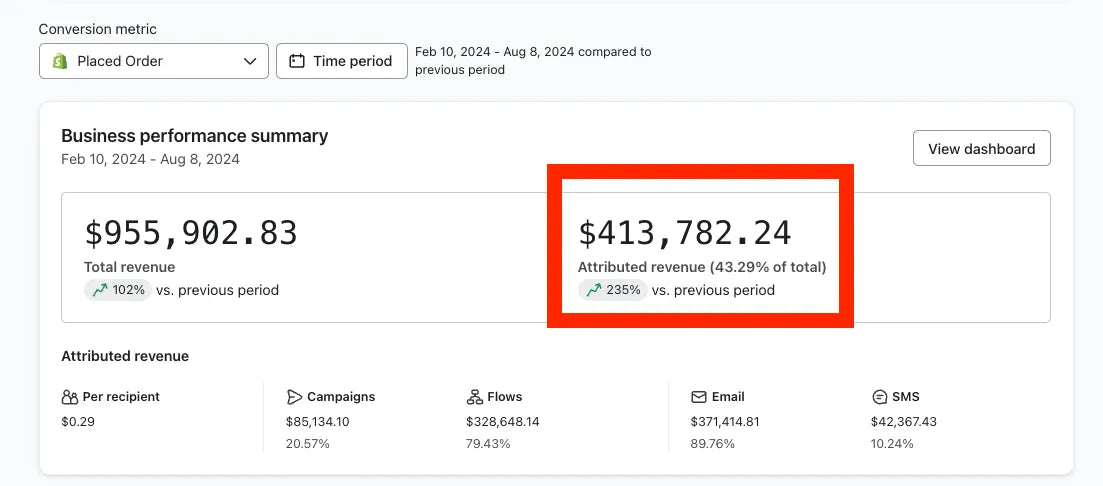This screenshot has width=1103, height=486.
Task: Select the $955,902.83 total revenue figure
Action: (191, 233)
